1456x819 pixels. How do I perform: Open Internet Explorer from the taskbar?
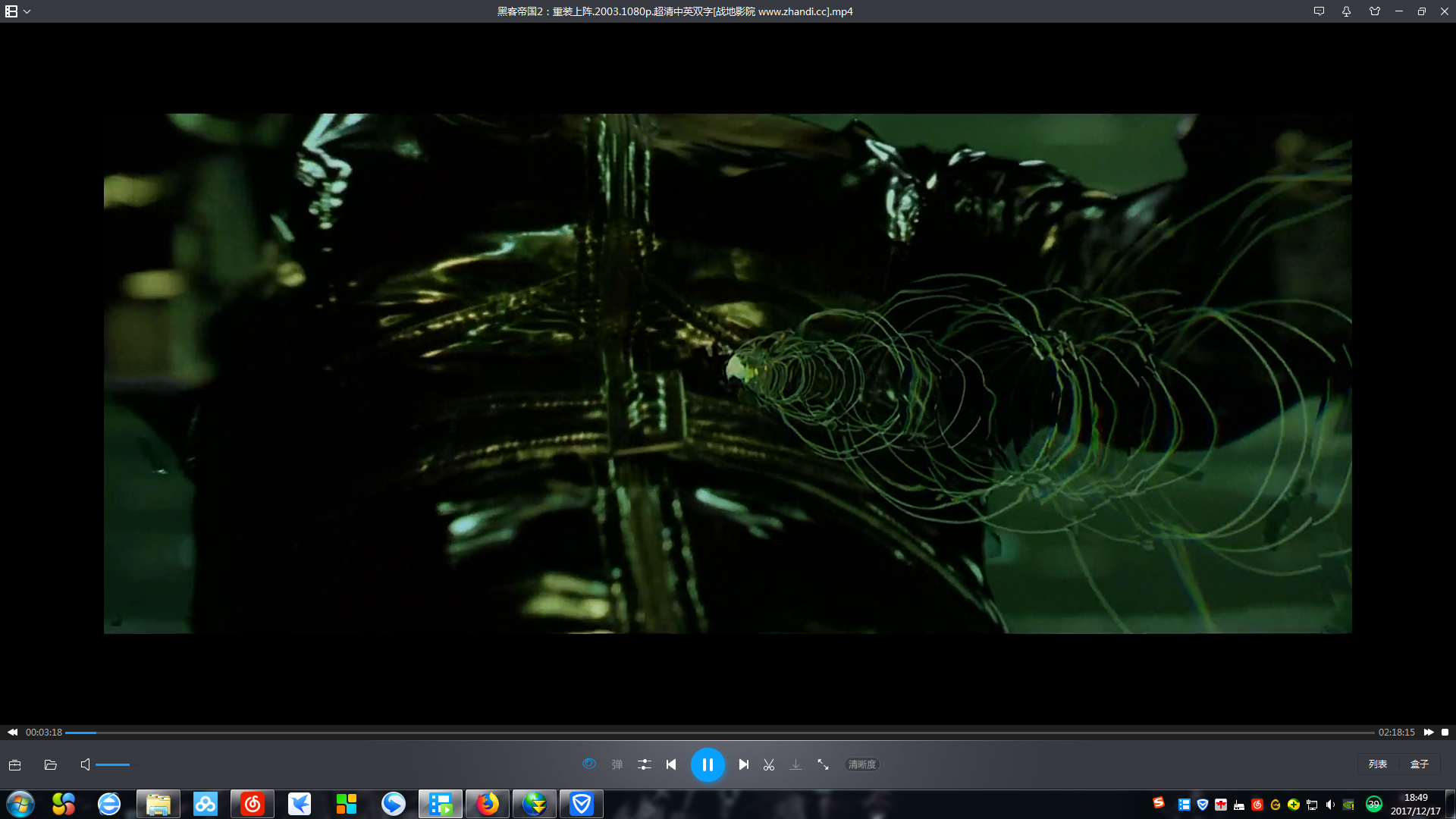[109, 804]
